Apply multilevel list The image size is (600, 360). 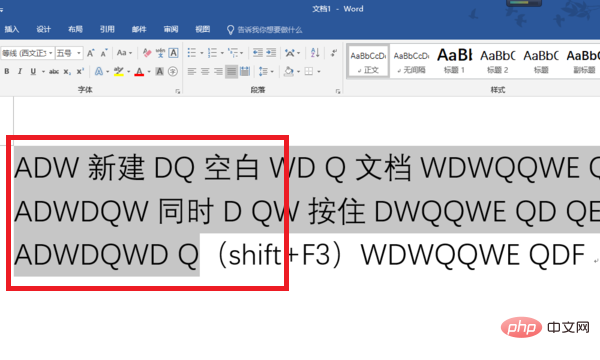point(233,53)
